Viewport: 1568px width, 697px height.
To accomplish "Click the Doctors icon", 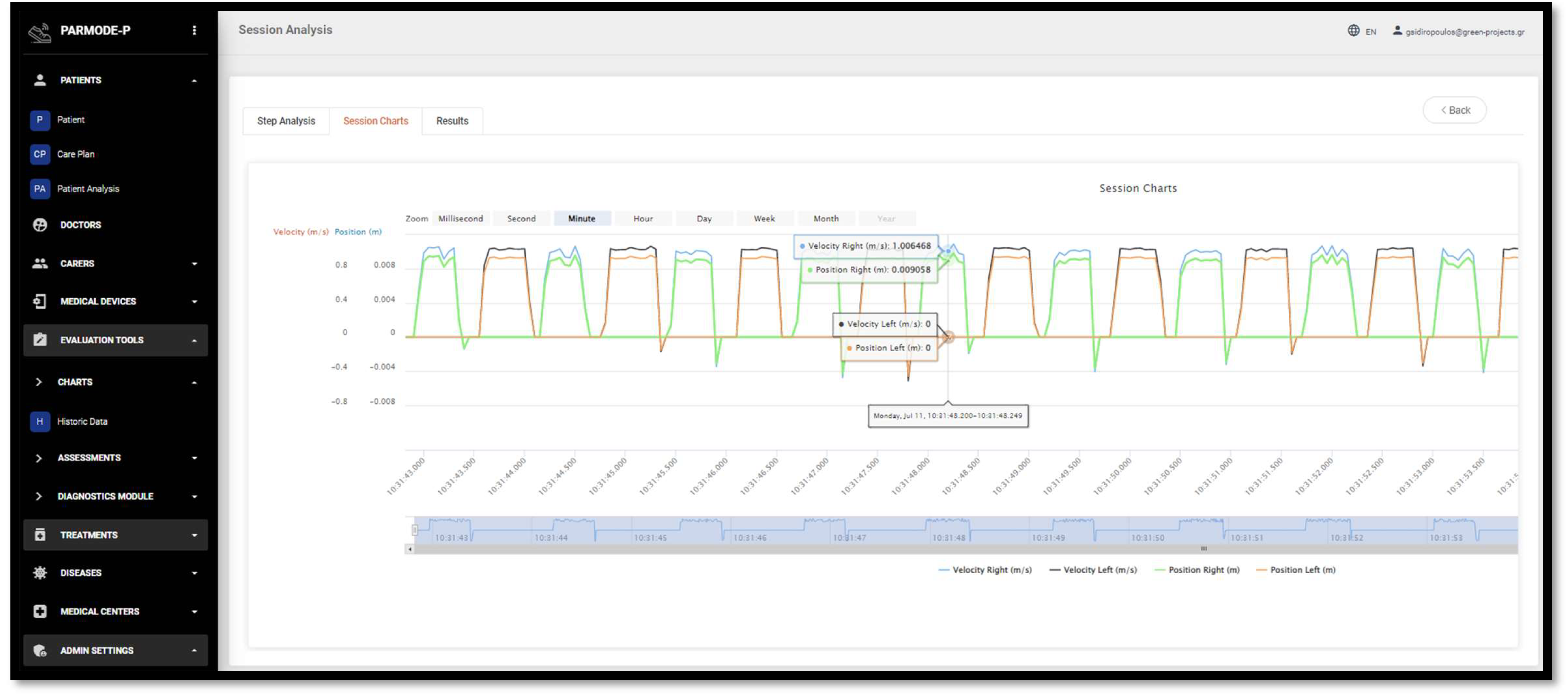I will (40, 225).
